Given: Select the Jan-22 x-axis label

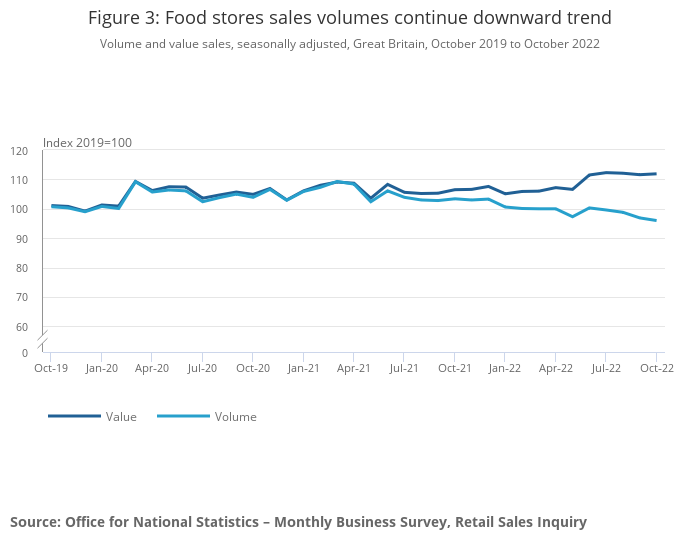Looking at the screenshot, I should 505,368.
